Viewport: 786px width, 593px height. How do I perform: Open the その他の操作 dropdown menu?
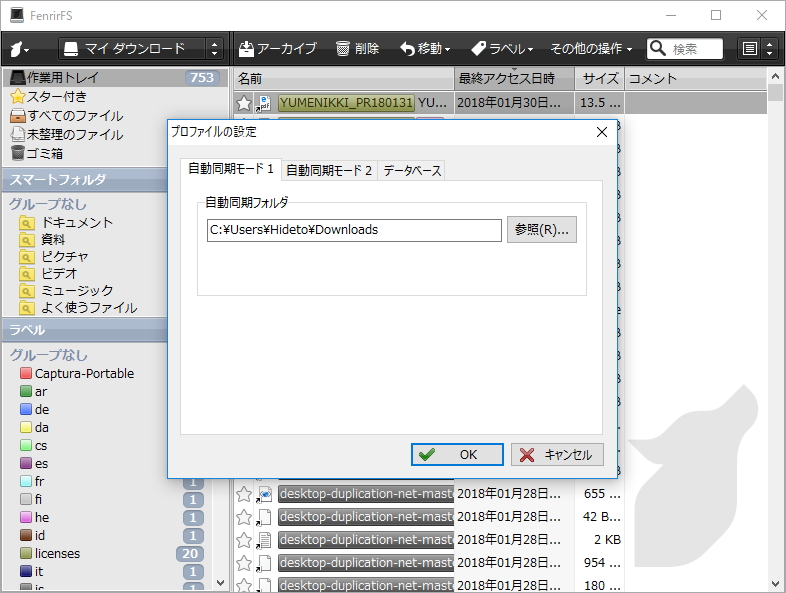tap(591, 49)
